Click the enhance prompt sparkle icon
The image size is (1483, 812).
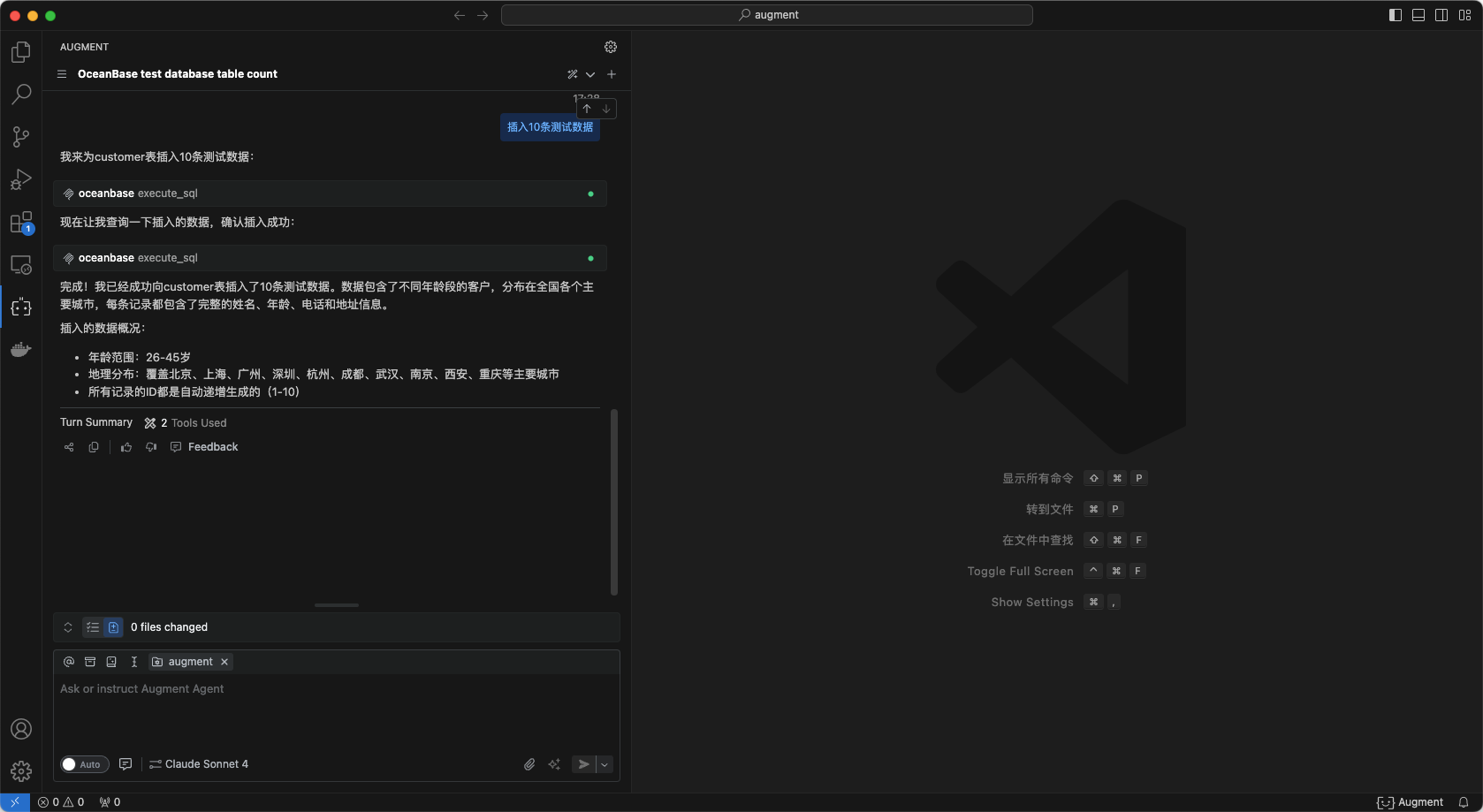pyautogui.click(x=554, y=764)
